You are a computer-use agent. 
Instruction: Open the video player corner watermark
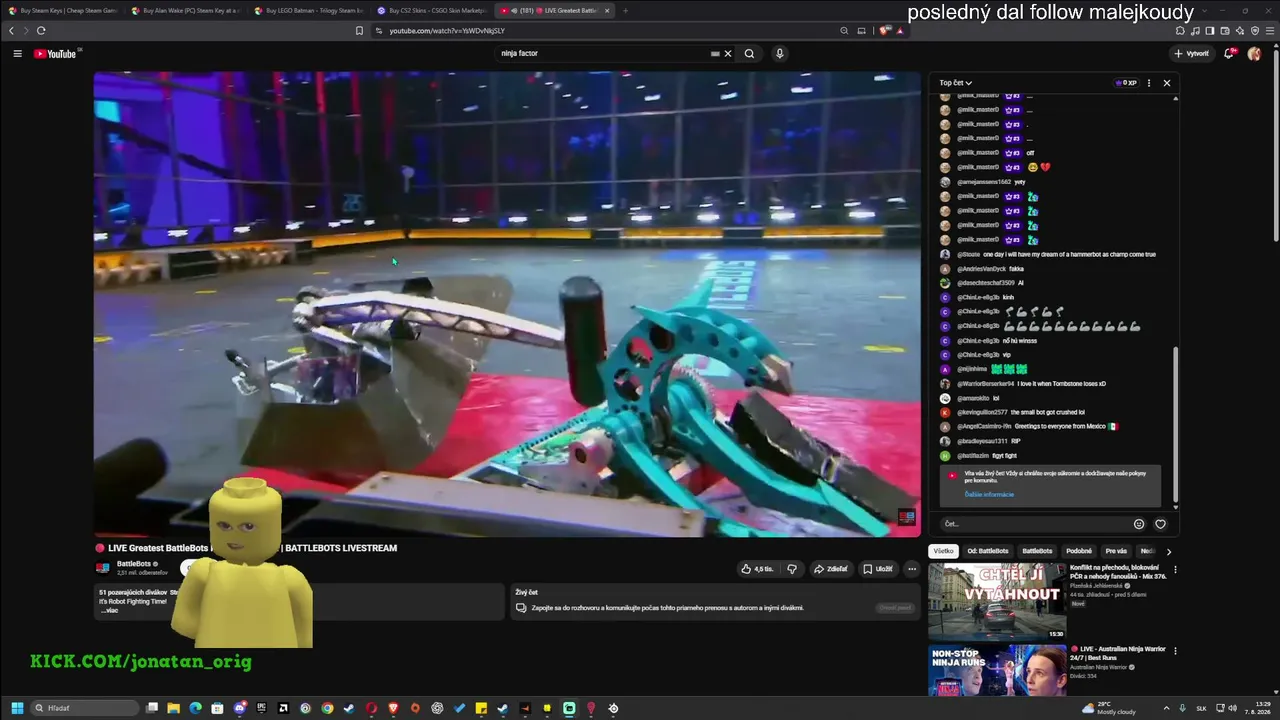[906, 517]
